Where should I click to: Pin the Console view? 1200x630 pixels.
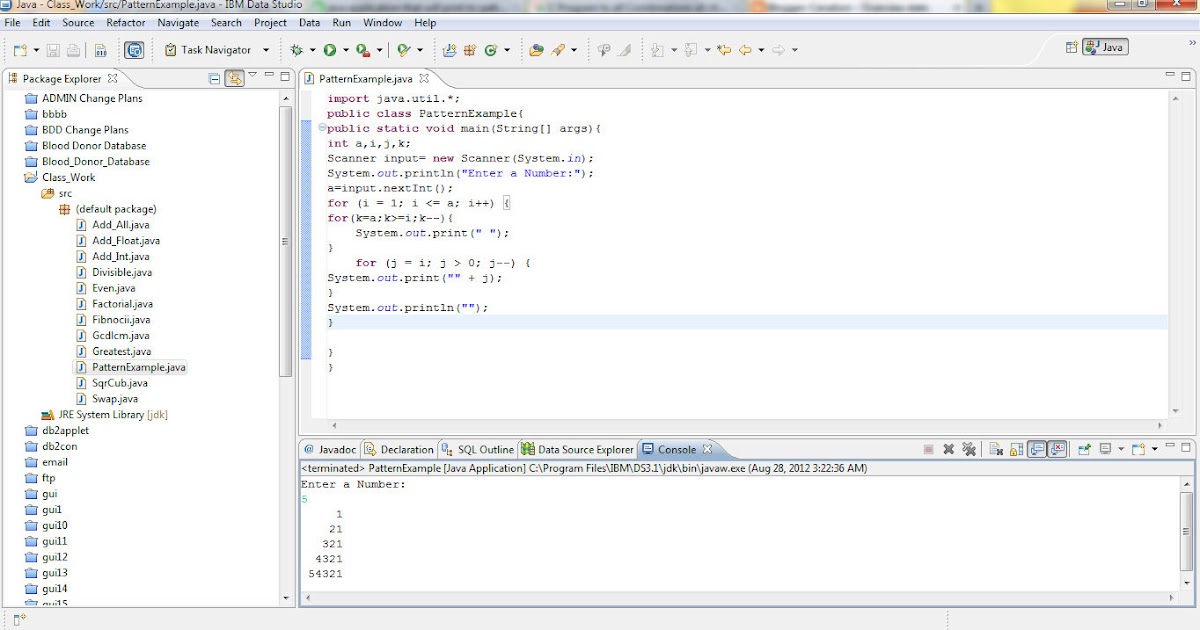1084,448
